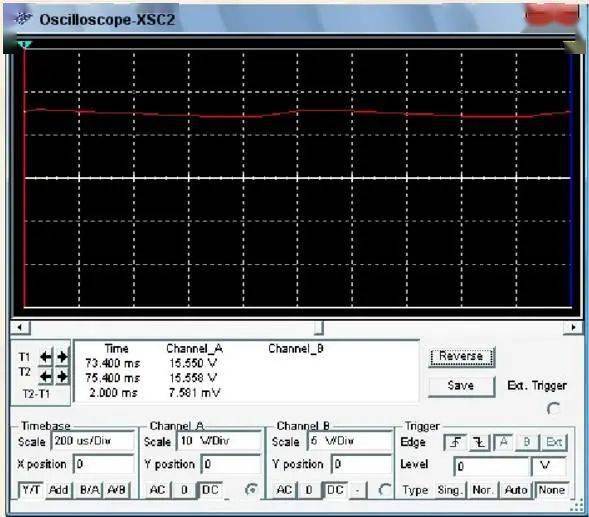589x517 pixels.
Task: Move T2 cursor left with arrow
Action: (45, 376)
